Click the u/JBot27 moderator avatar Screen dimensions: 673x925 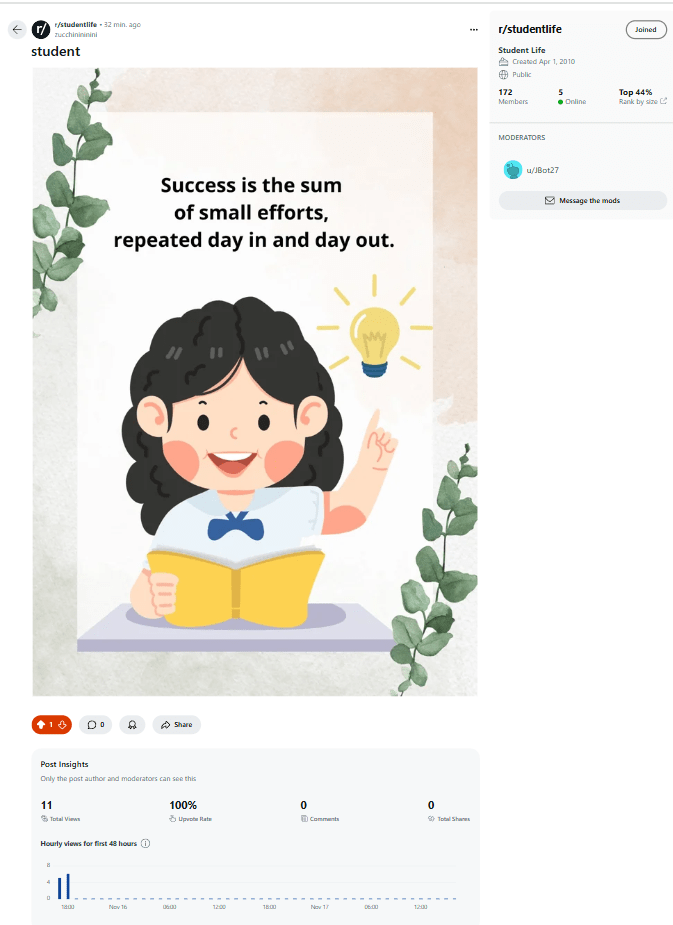coord(513,170)
